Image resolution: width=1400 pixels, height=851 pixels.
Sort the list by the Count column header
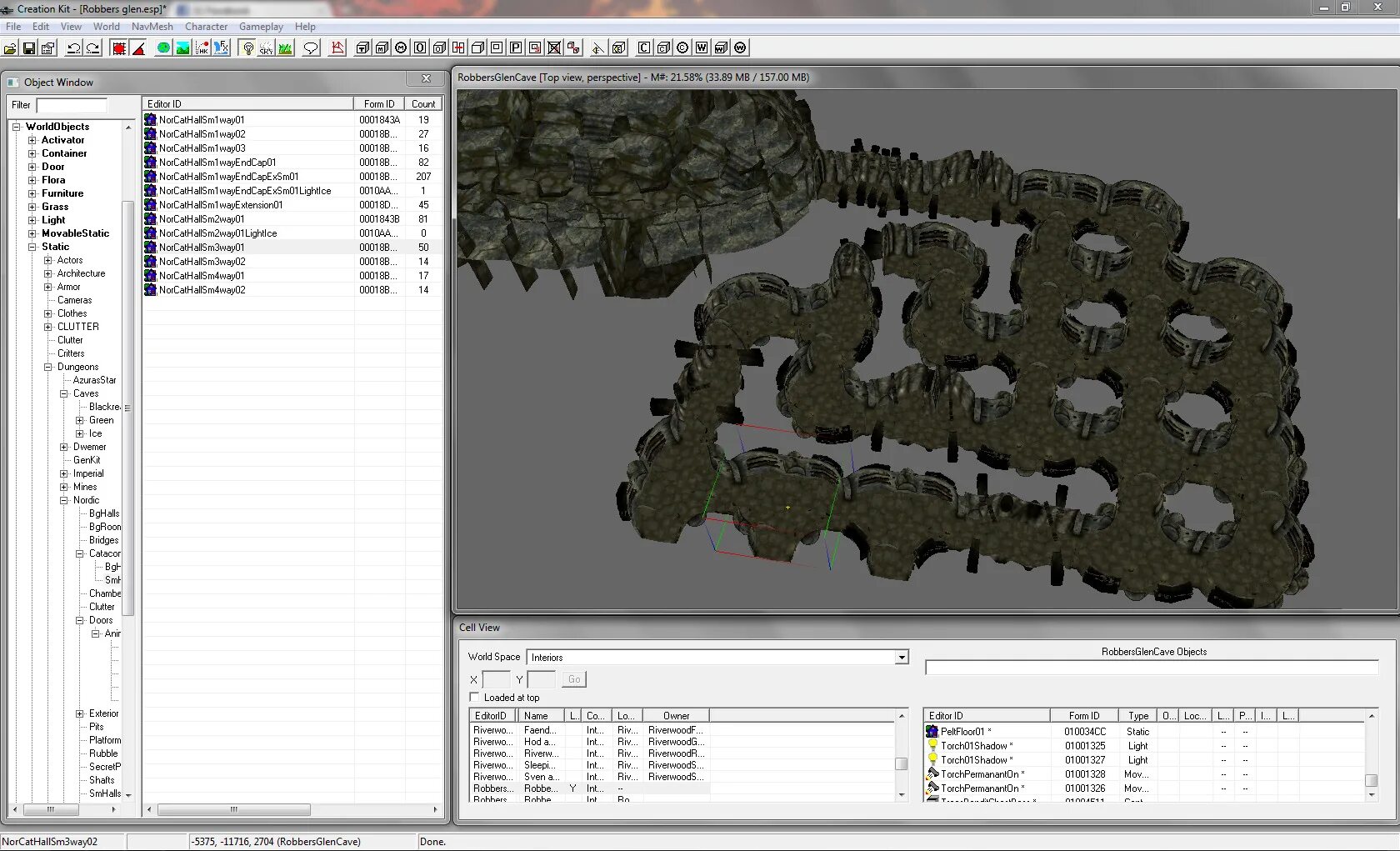[x=423, y=104]
